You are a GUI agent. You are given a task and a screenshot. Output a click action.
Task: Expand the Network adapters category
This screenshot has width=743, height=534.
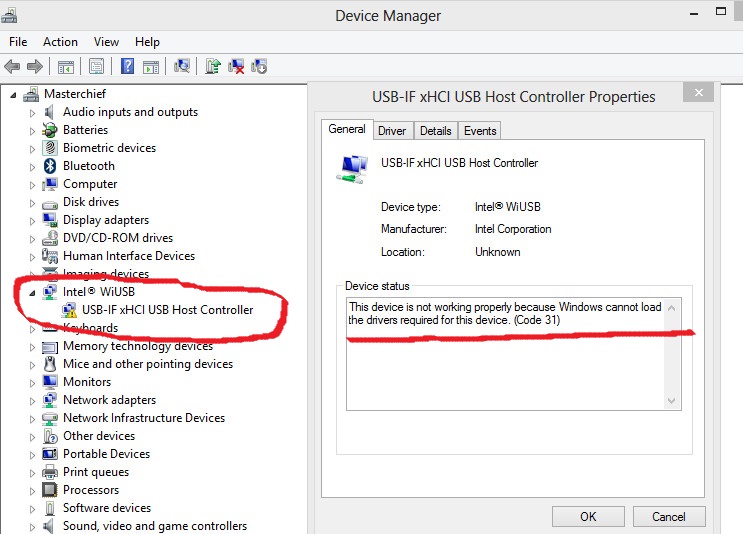tap(32, 401)
